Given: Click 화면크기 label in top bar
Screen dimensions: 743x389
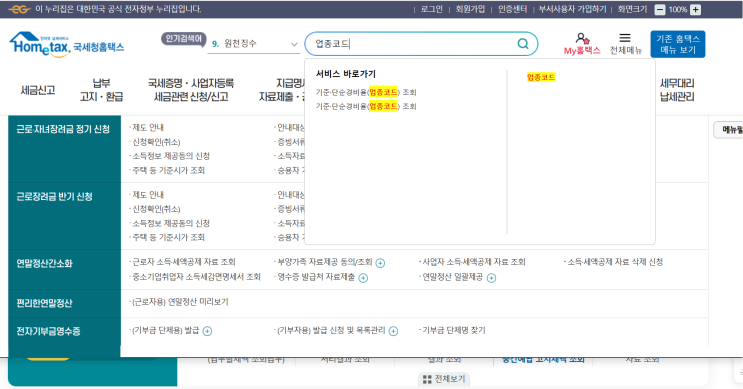Looking at the screenshot, I should pyautogui.click(x=633, y=9).
